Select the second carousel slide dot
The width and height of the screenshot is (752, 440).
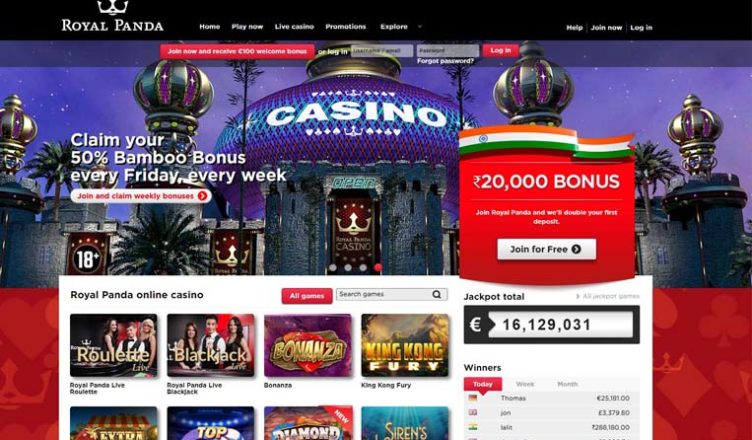click(x=348, y=267)
